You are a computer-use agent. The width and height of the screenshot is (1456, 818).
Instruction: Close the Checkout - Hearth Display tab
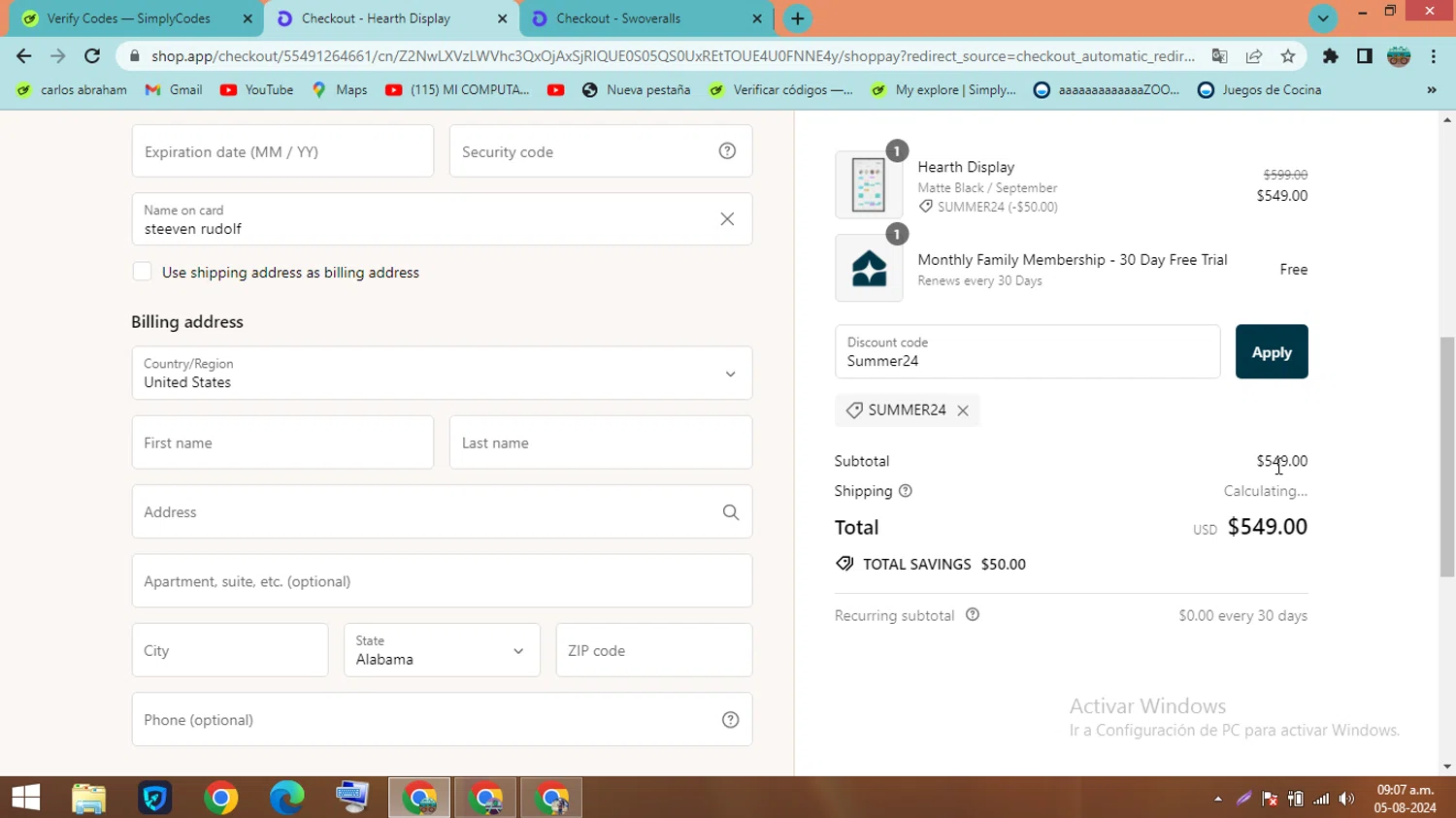coord(502,18)
